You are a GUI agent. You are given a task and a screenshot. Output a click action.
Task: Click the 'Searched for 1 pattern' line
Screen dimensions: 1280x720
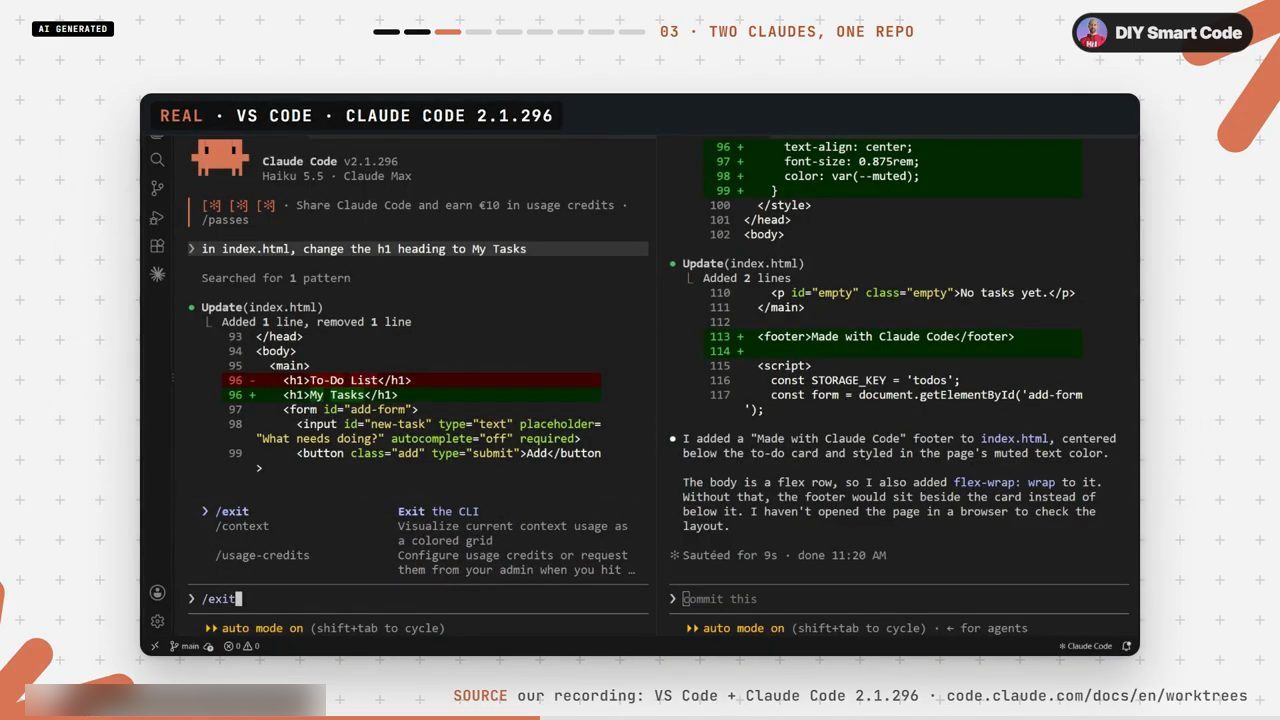pyautogui.click(x=275, y=278)
